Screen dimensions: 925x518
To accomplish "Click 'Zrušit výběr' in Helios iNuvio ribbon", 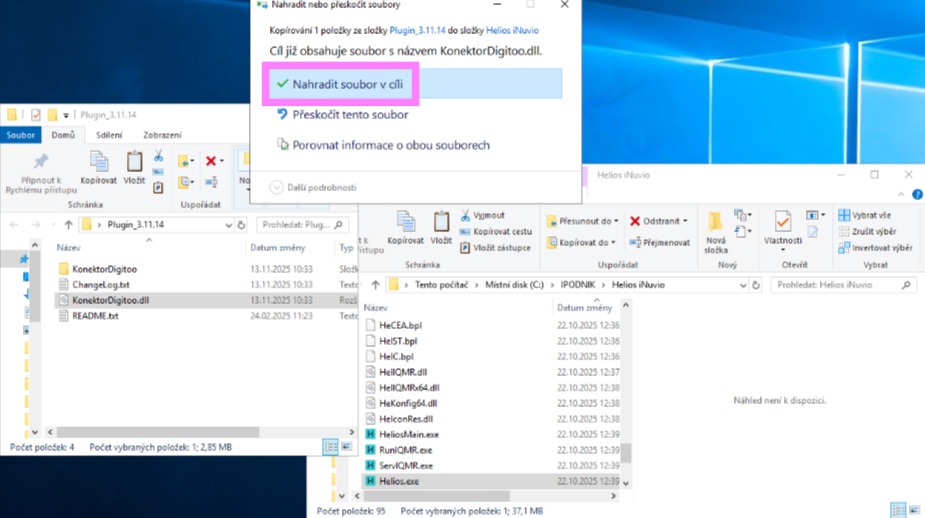I will [868, 232].
